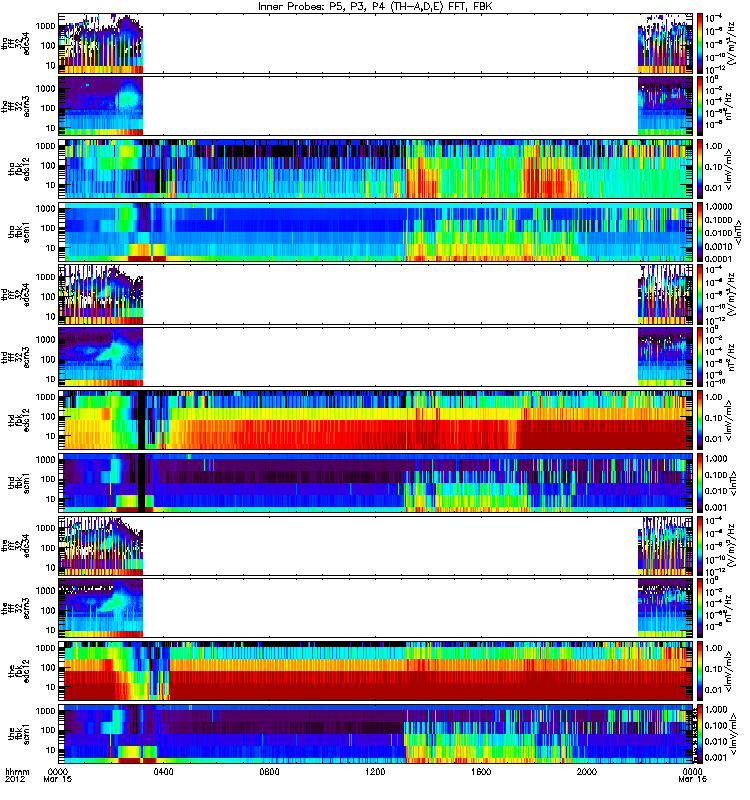
Task: Click the "thd fbk edc12" y-axis label
Action: pyautogui.click(x=19, y=420)
